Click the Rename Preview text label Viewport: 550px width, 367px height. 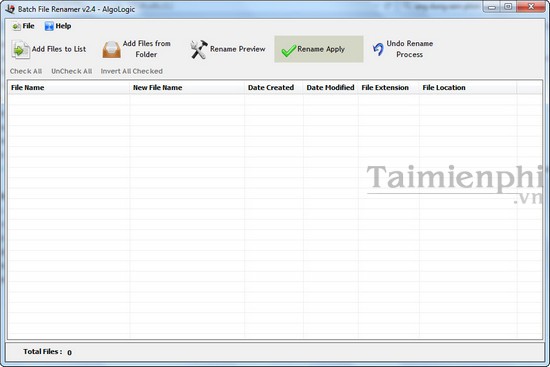tap(238, 49)
